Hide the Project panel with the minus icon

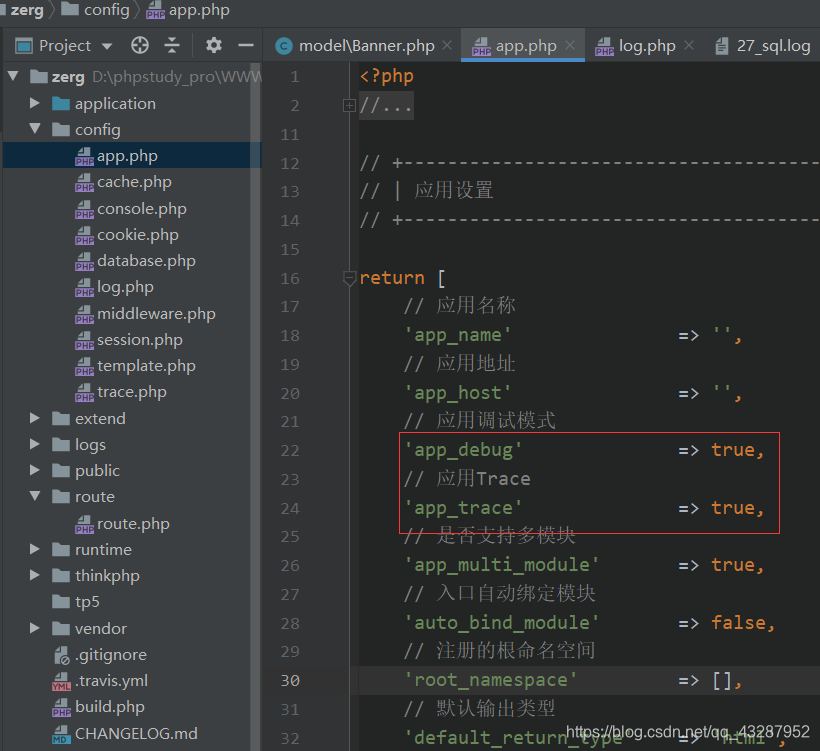[x=245, y=45]
